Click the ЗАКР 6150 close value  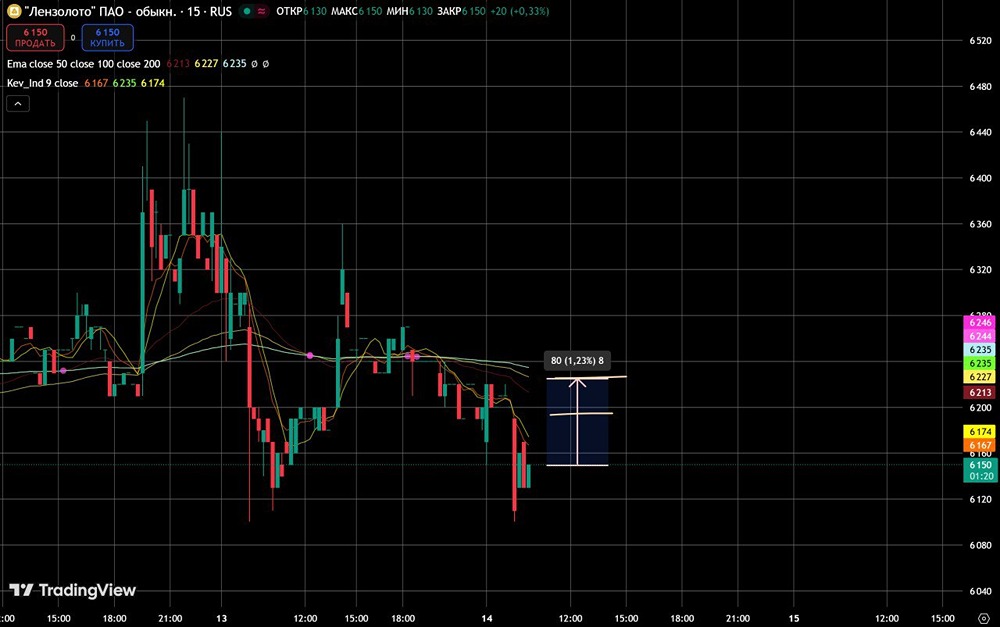461,11
